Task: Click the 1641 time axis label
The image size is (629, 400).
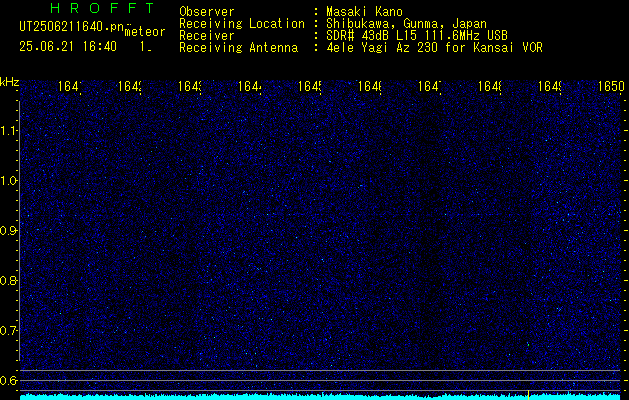Action: point(70,86)
